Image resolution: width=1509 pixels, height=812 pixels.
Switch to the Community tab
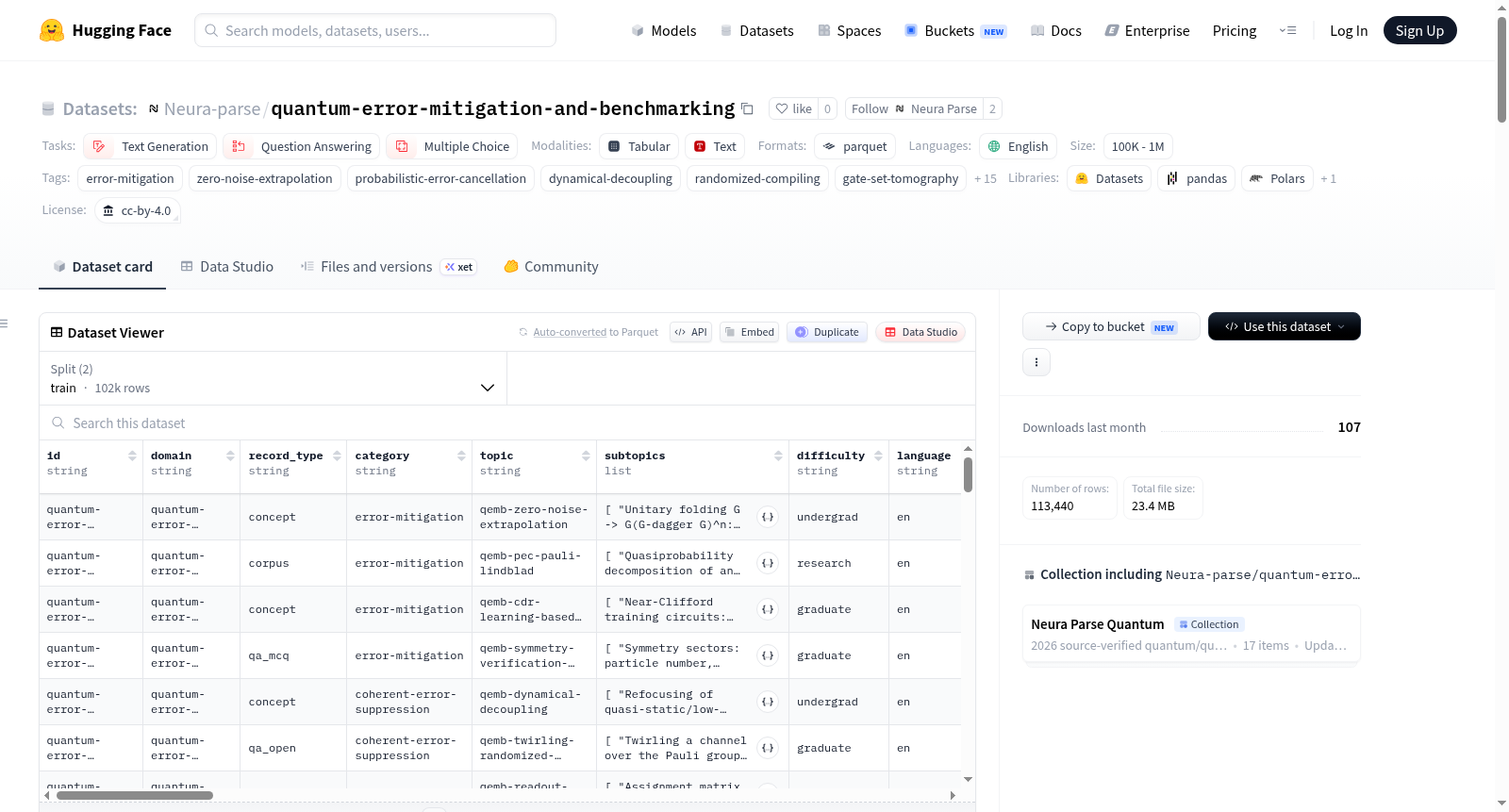tap(551, 267)
